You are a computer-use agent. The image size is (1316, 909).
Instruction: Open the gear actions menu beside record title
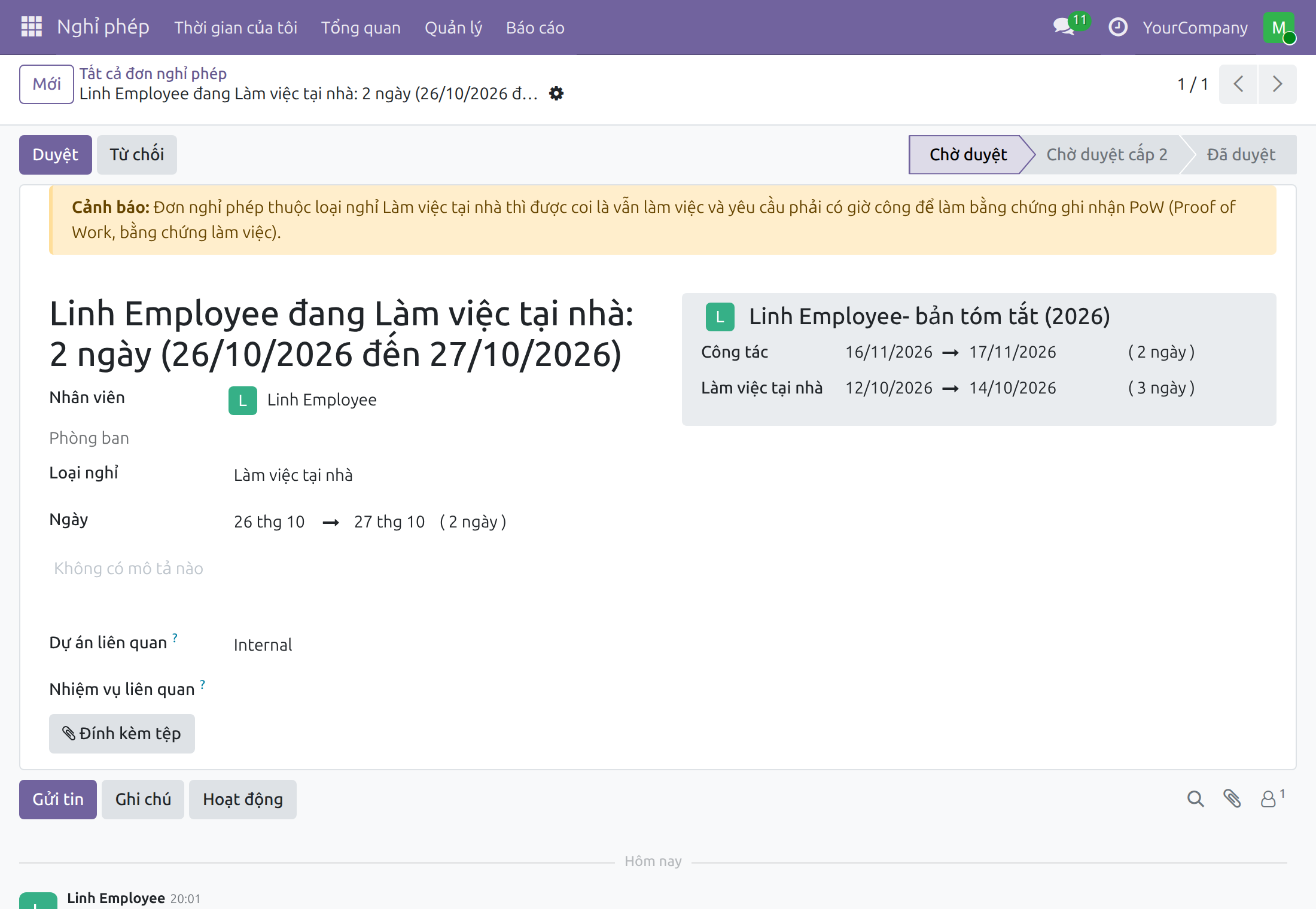click(556, 93)
